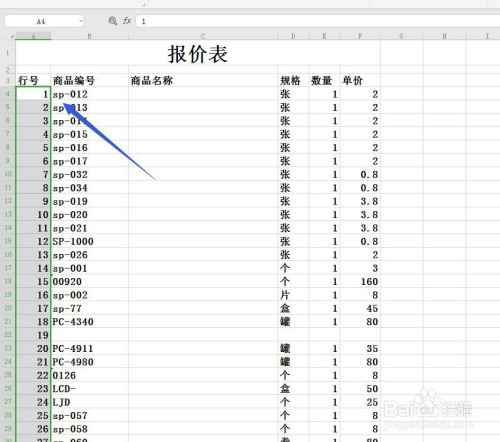
Task: Click the formula bar input showing 1
Action: click(318, 21)
